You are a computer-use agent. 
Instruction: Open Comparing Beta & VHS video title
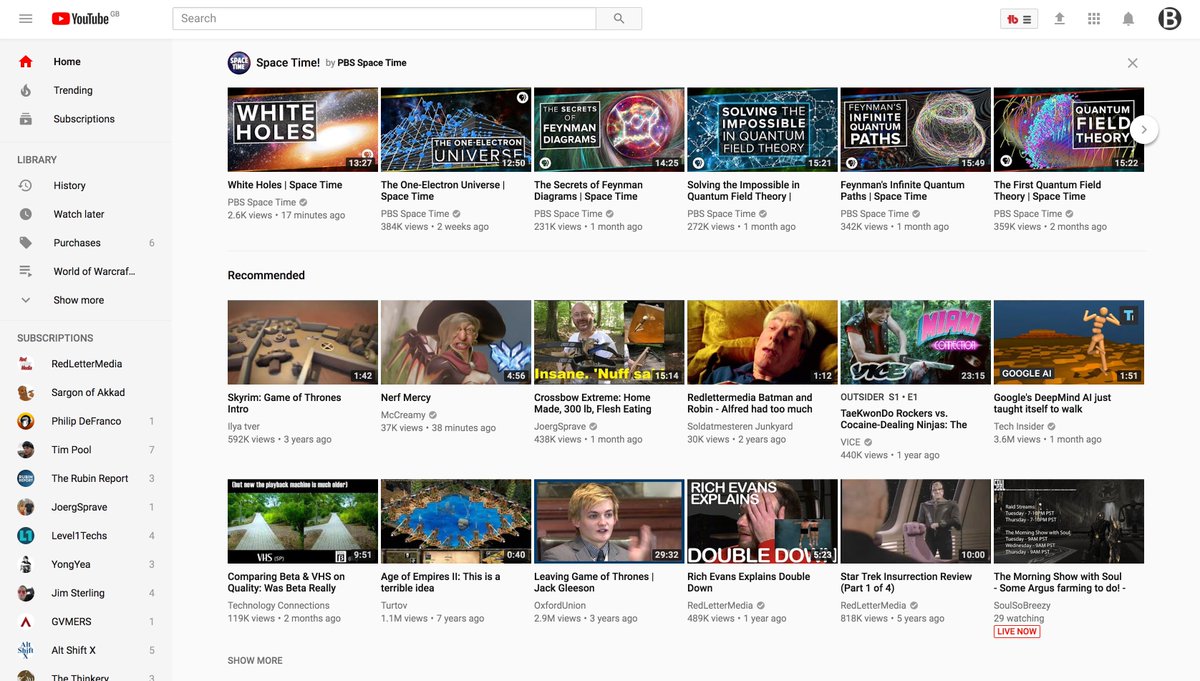coord(286,582)
